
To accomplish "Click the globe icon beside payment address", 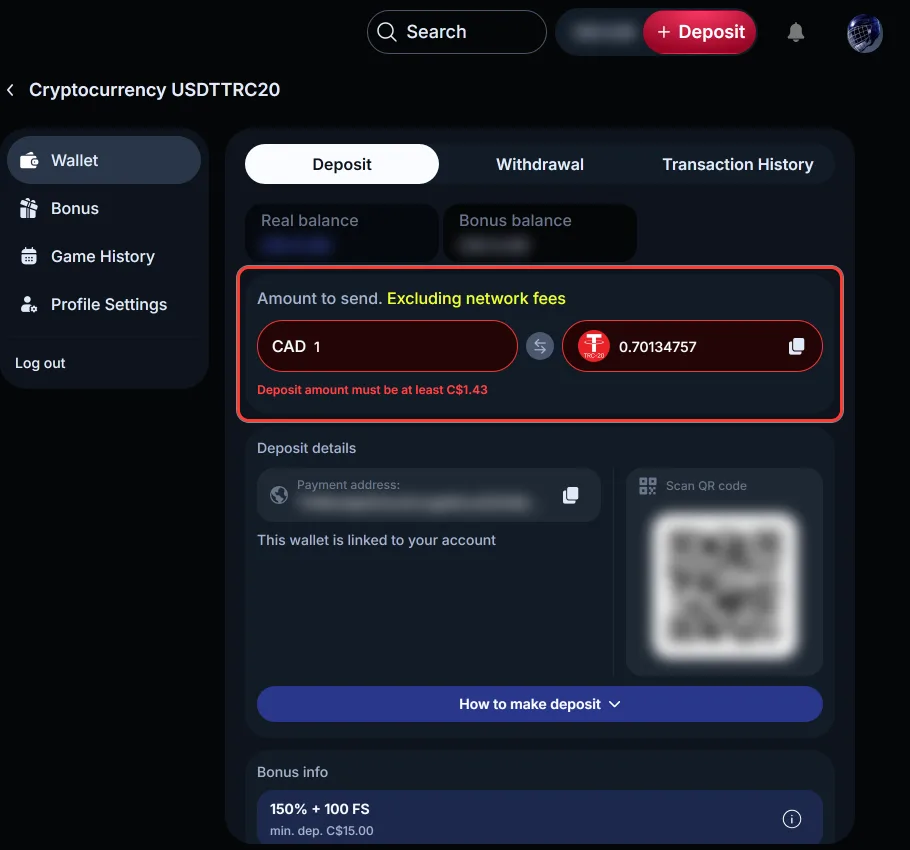I will pyautogui.click(x=279, y=495).
